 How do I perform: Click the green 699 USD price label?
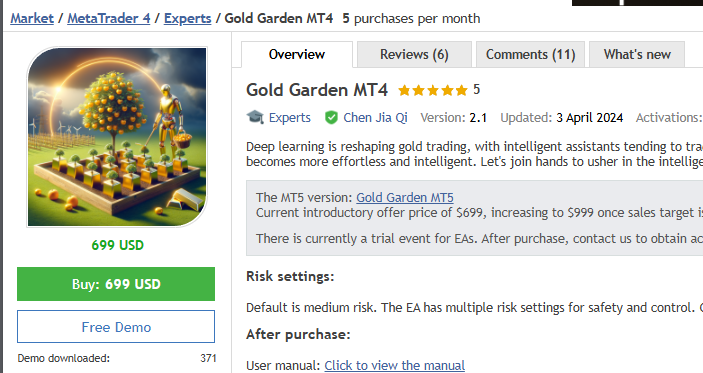pyautogui.click(x=117, y=245)
